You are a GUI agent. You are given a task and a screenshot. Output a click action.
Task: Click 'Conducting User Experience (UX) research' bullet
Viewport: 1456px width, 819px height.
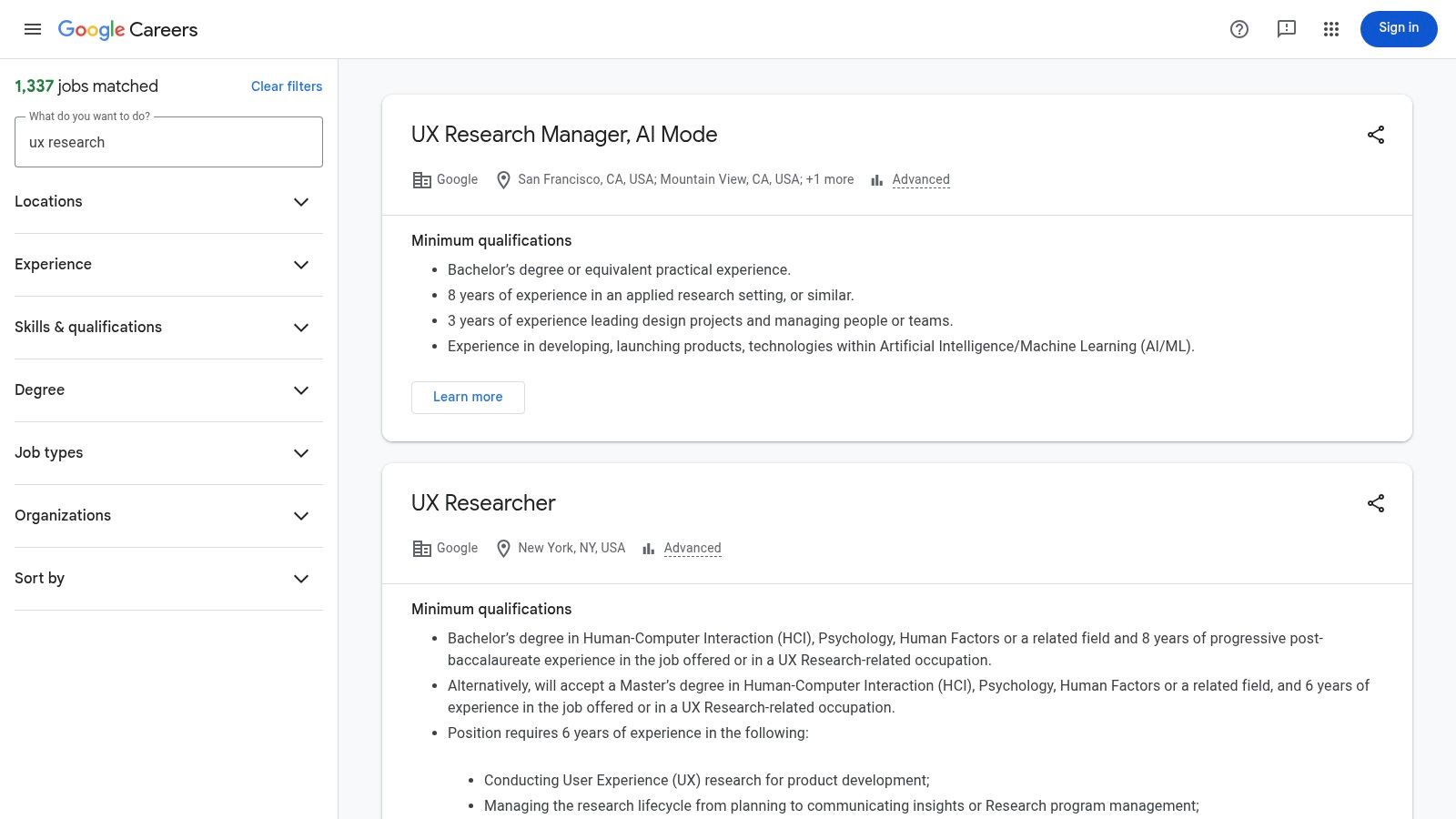pos(707,781)
